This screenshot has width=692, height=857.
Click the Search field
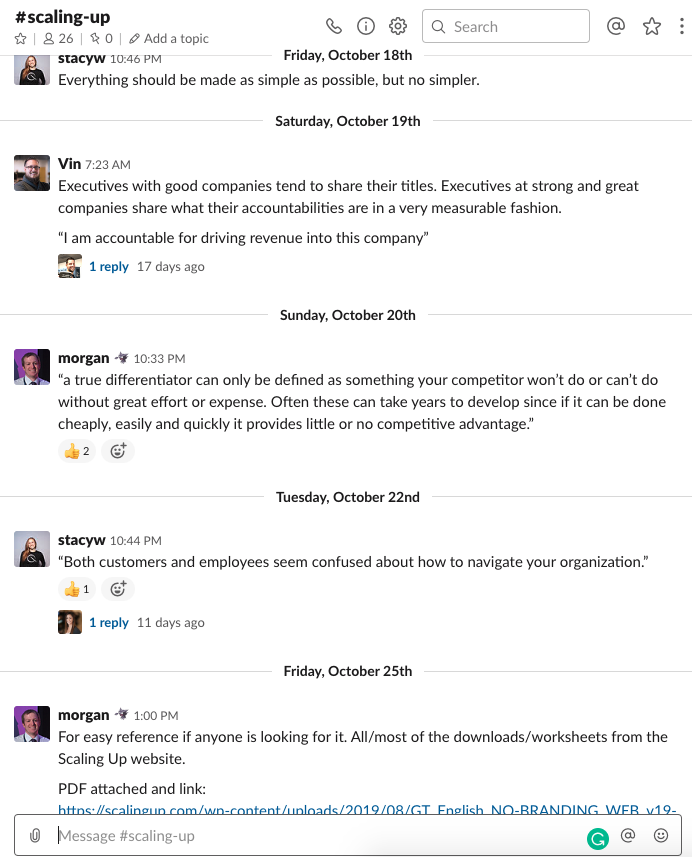(x=506, y=27)
